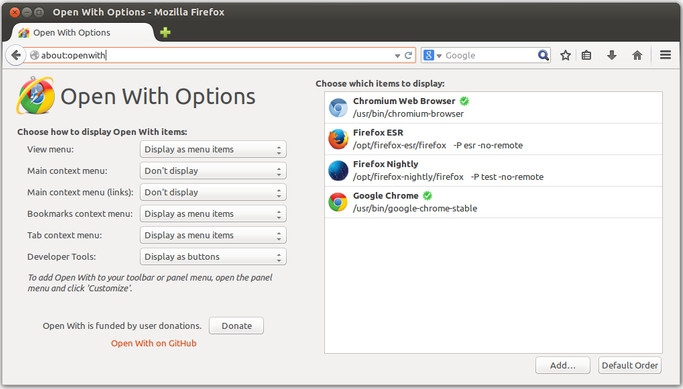The width and height of the screenshot is (683, 389).
Task: Go to home page icon
Action: point(637,55)
